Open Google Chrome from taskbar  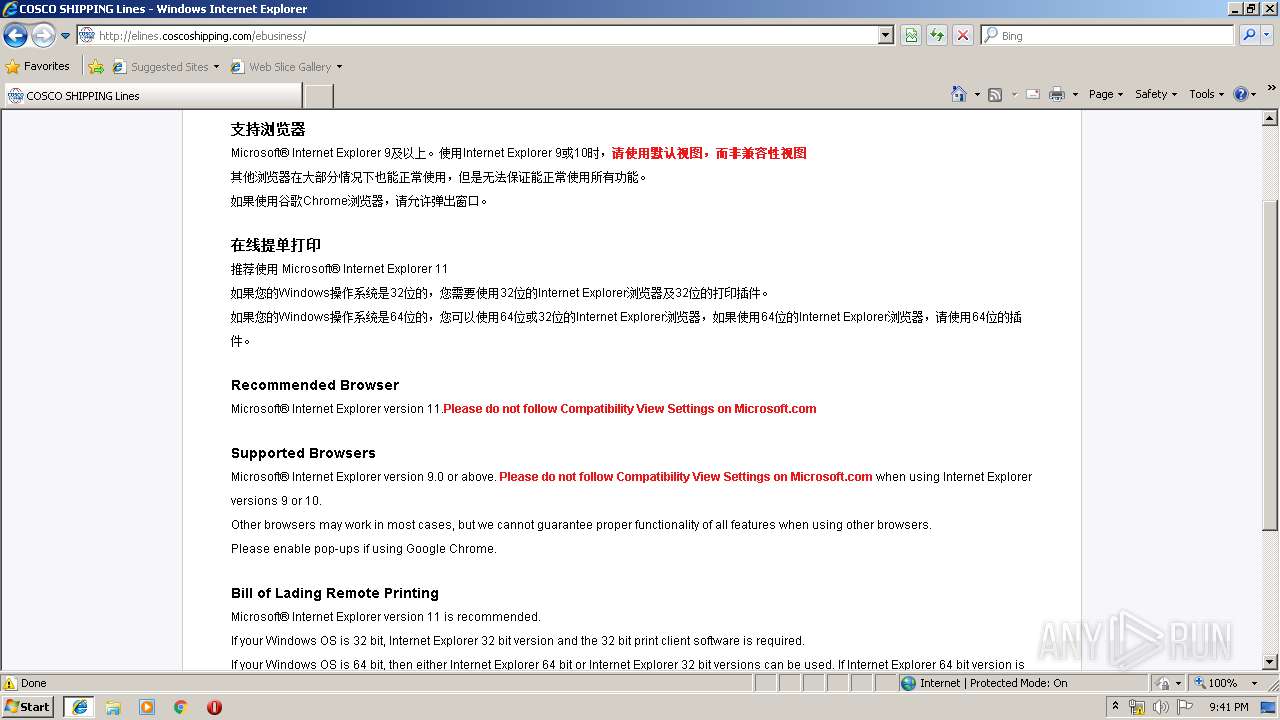[x=181, y=707]
